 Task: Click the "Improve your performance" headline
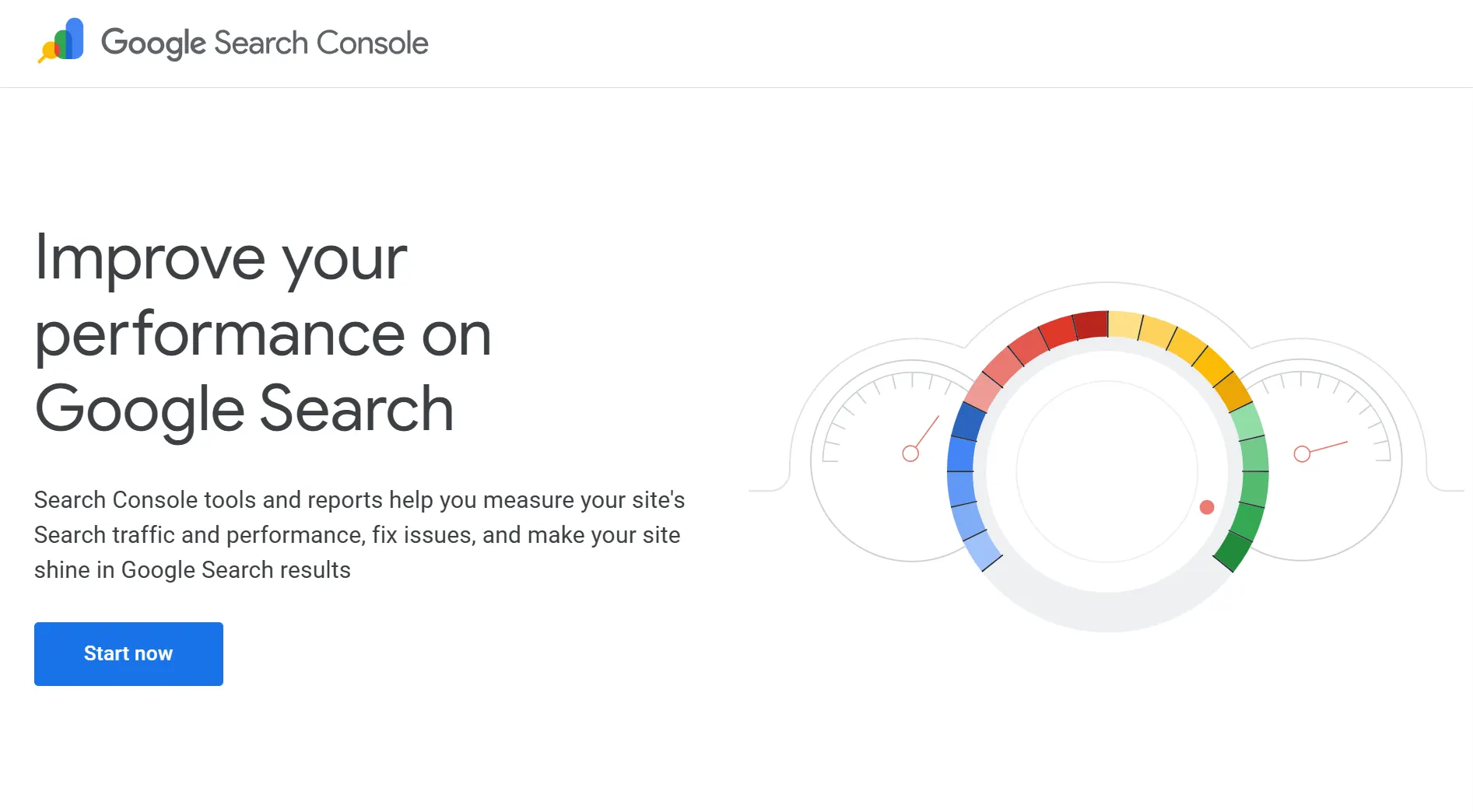pyautogui.click(x=263, y=333)
